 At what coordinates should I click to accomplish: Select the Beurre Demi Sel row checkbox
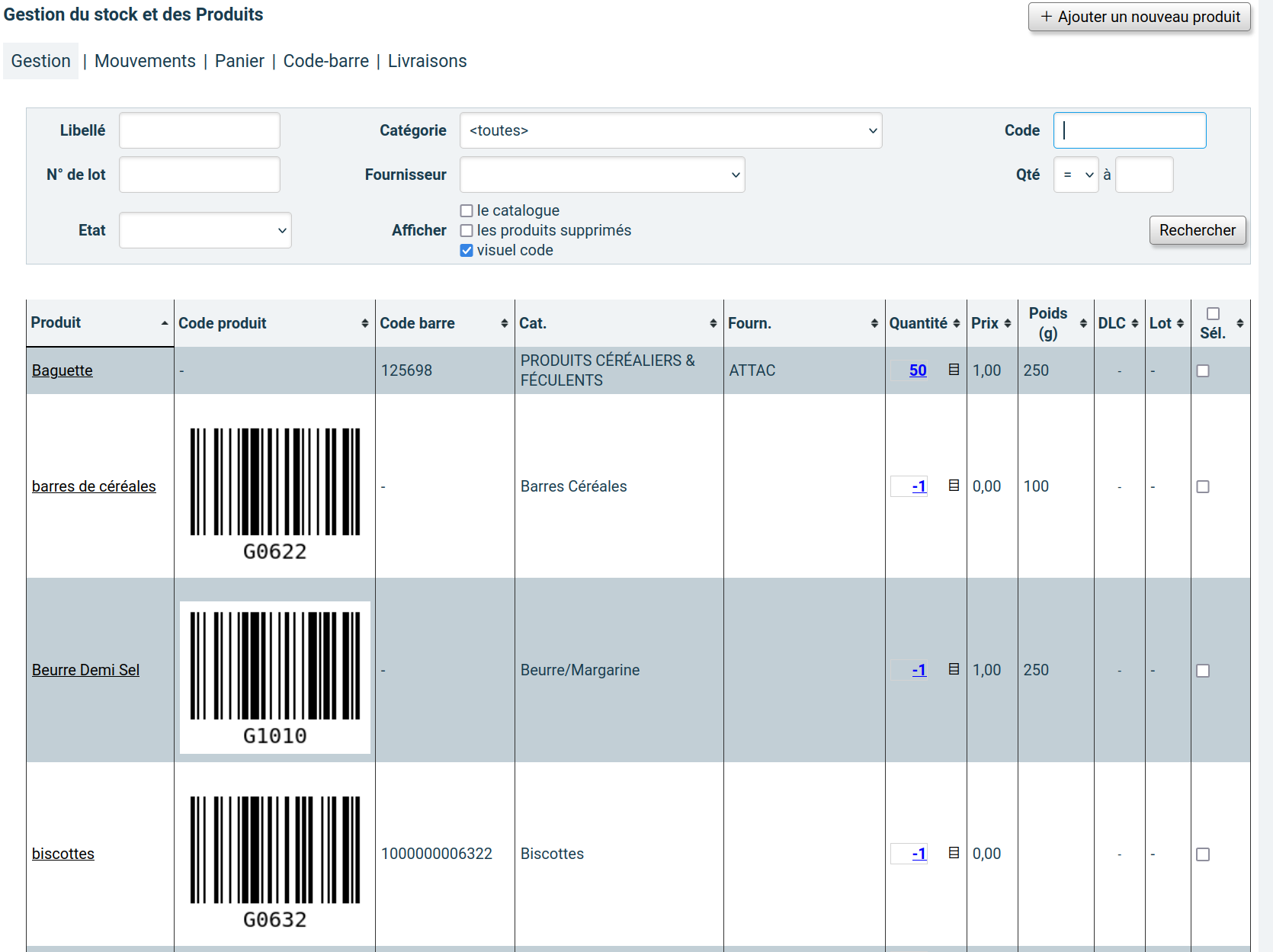pos(1203,671)
